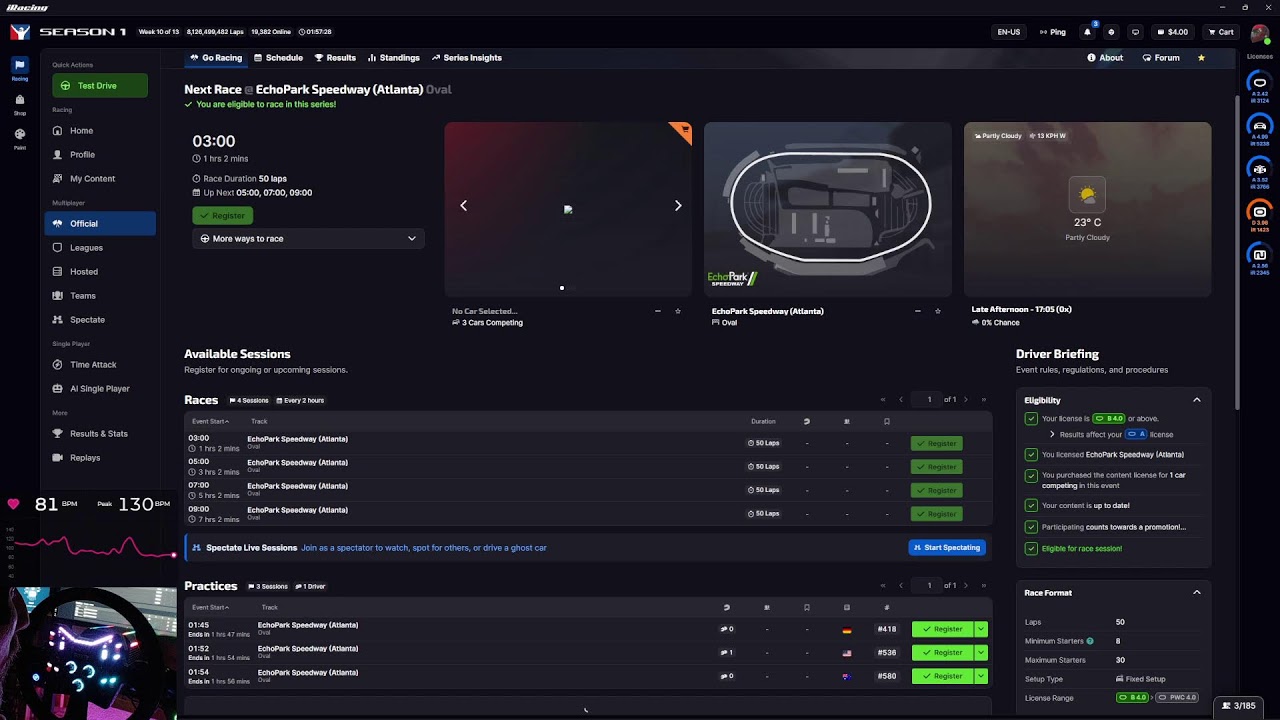This screenshot has width=1280, height=720.
Task: Open the Cart
Action: click(x=1220, y=32)
